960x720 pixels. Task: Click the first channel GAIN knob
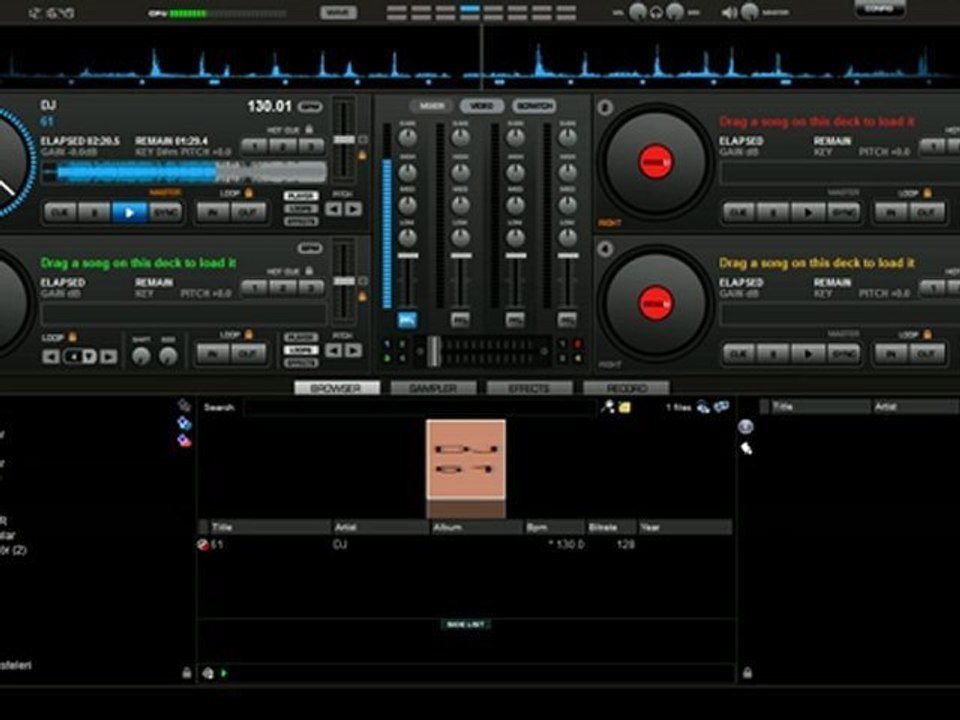pyautogui.click(x=408, y=137)
